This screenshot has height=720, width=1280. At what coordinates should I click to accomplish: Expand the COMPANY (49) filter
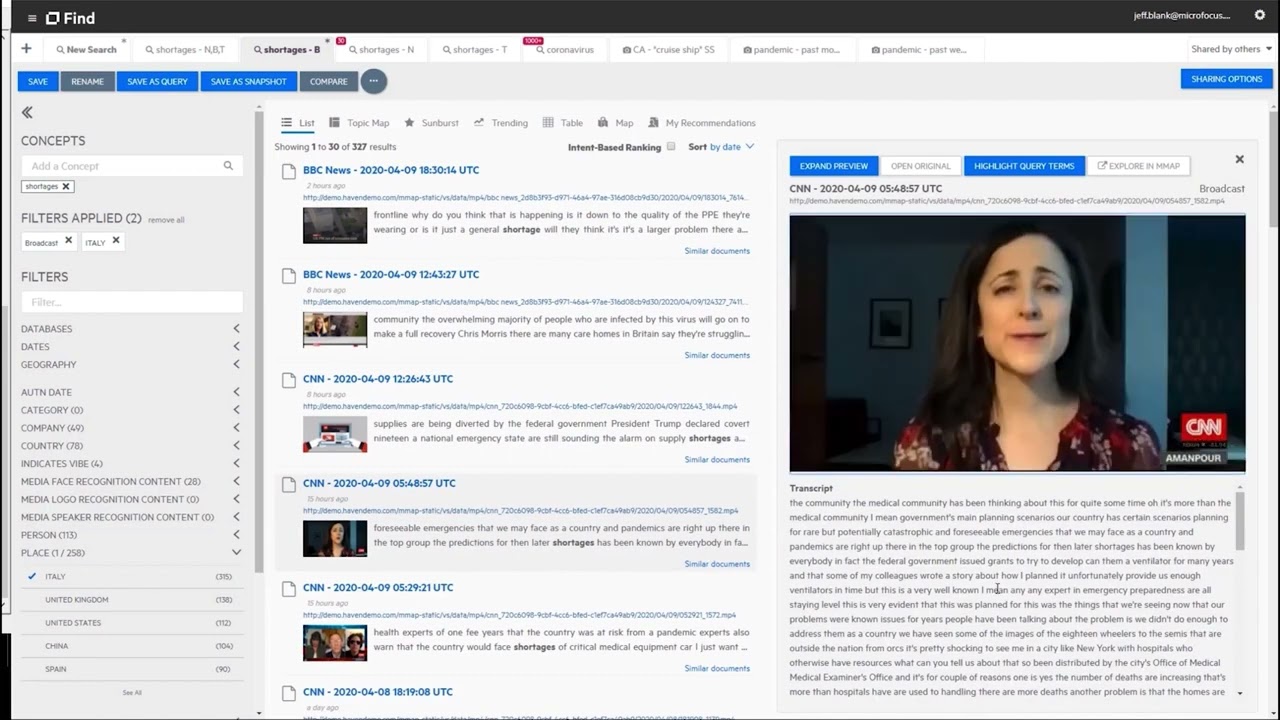(131, 428)
